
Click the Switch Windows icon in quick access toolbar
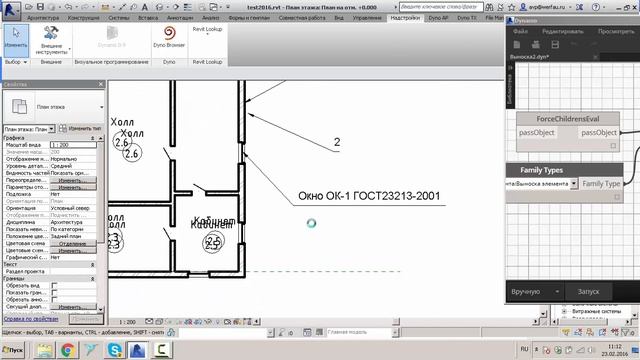(x=213, y=7)
